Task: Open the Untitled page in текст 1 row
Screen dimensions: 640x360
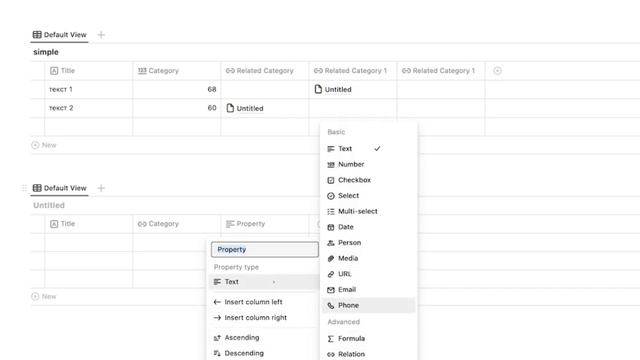Action: (x=333, y=89)
